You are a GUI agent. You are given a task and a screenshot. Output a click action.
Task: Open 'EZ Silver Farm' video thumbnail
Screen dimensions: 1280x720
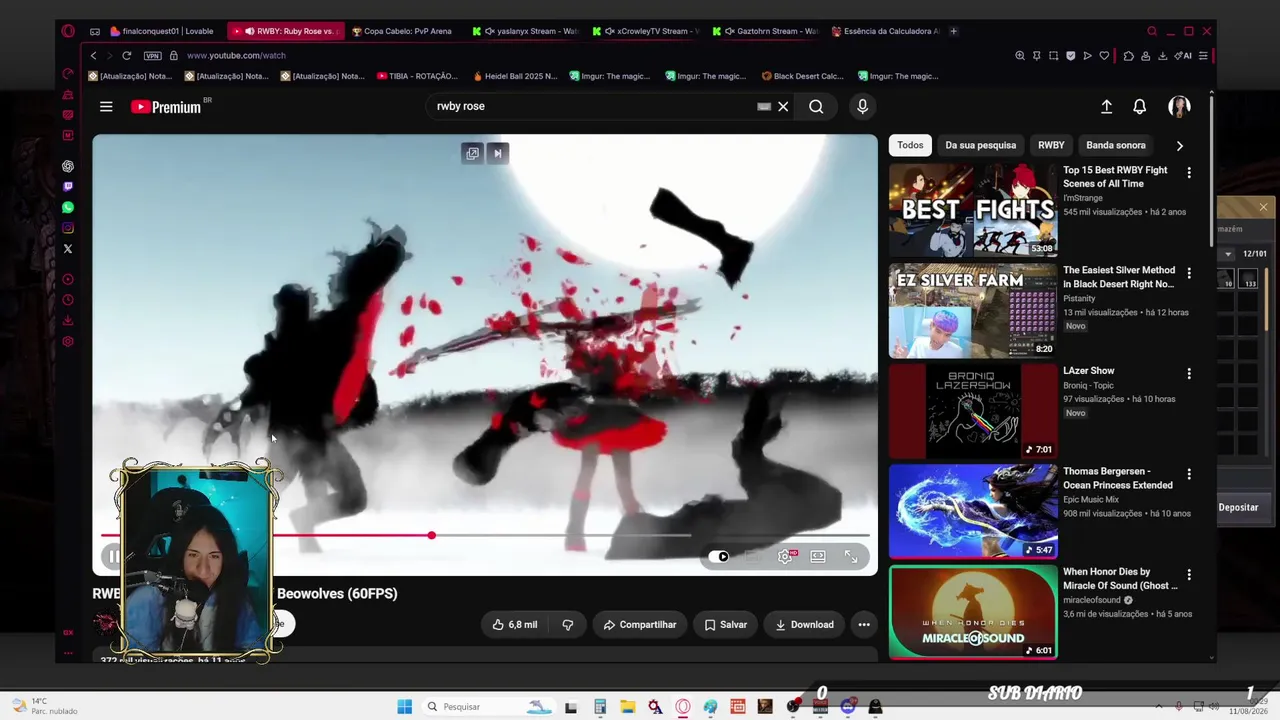(973, 310)
